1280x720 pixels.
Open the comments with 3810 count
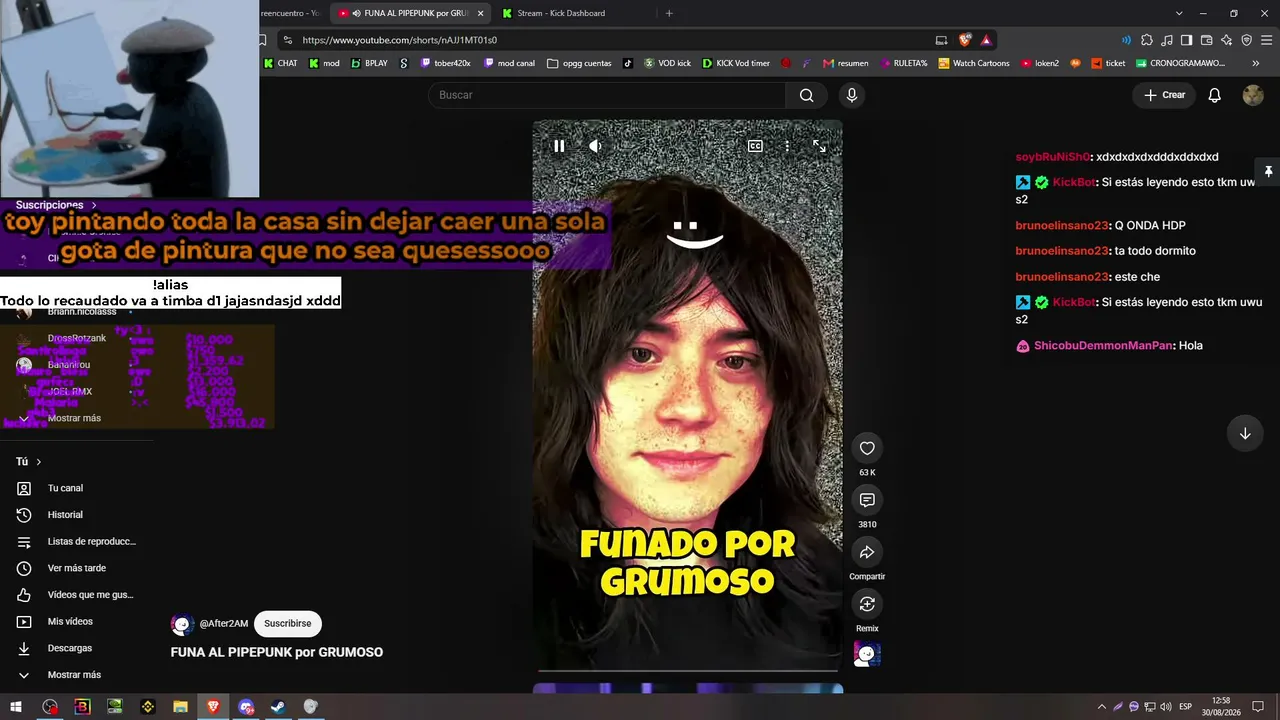pos(867,500)
